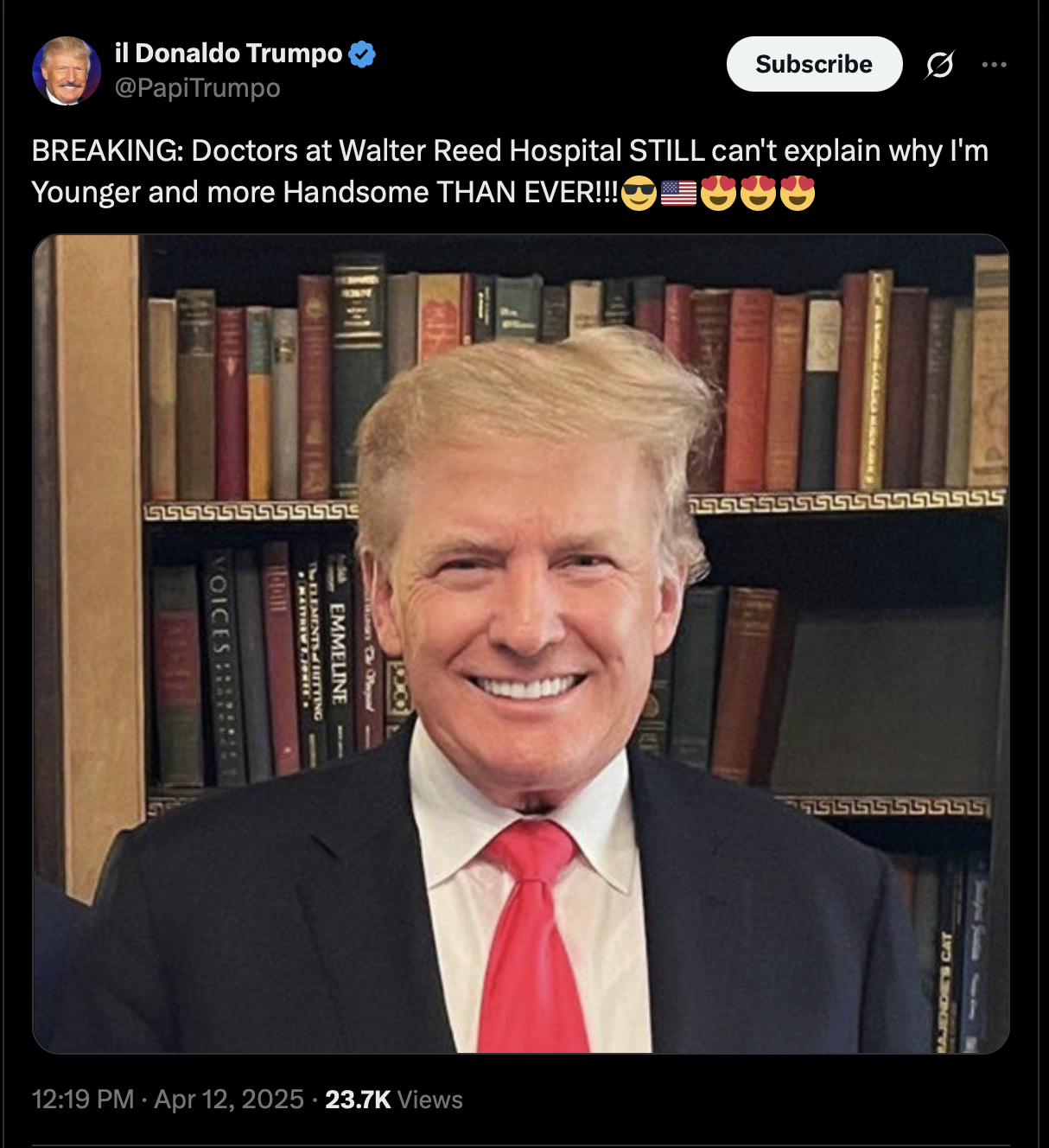Open the three-dot more options menu

994,64
